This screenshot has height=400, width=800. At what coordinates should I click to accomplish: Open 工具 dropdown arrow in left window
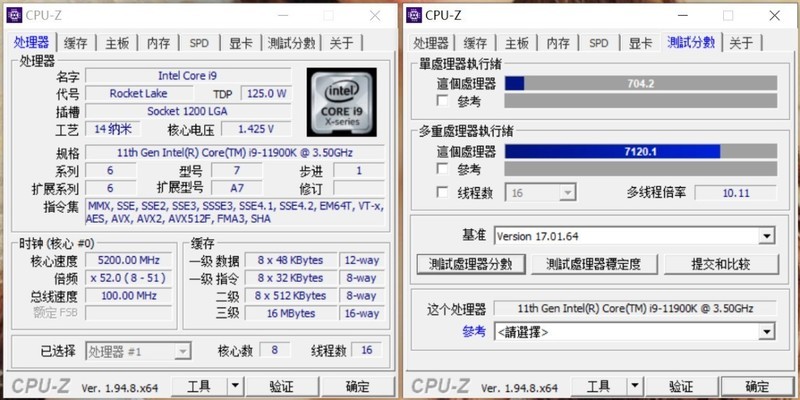[x=235, y=386]
